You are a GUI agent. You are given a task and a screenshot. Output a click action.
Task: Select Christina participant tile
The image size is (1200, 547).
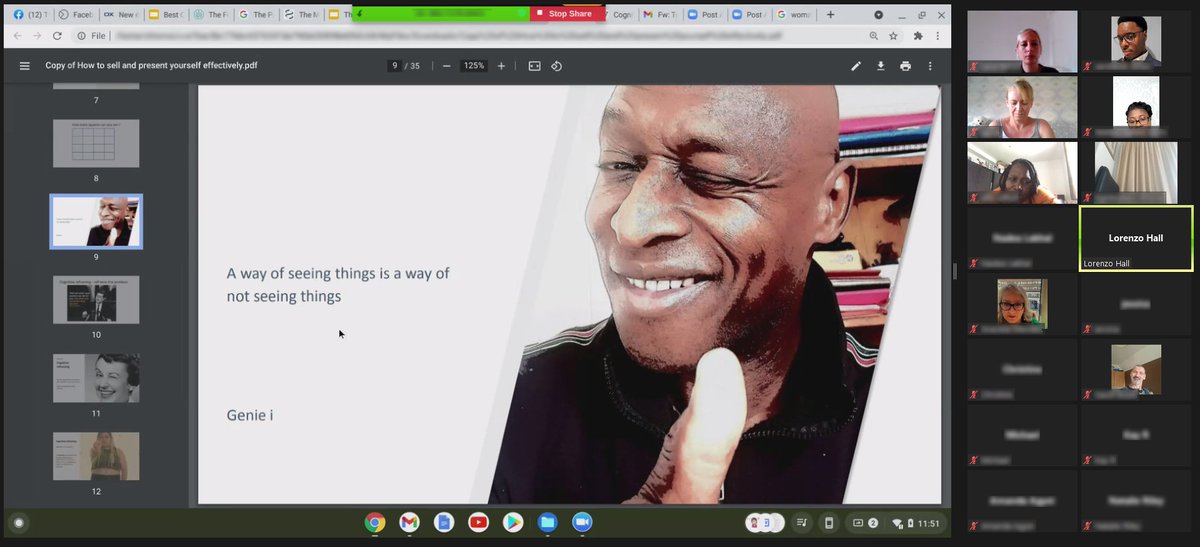pyautogui.click(x=1022, y=371)
